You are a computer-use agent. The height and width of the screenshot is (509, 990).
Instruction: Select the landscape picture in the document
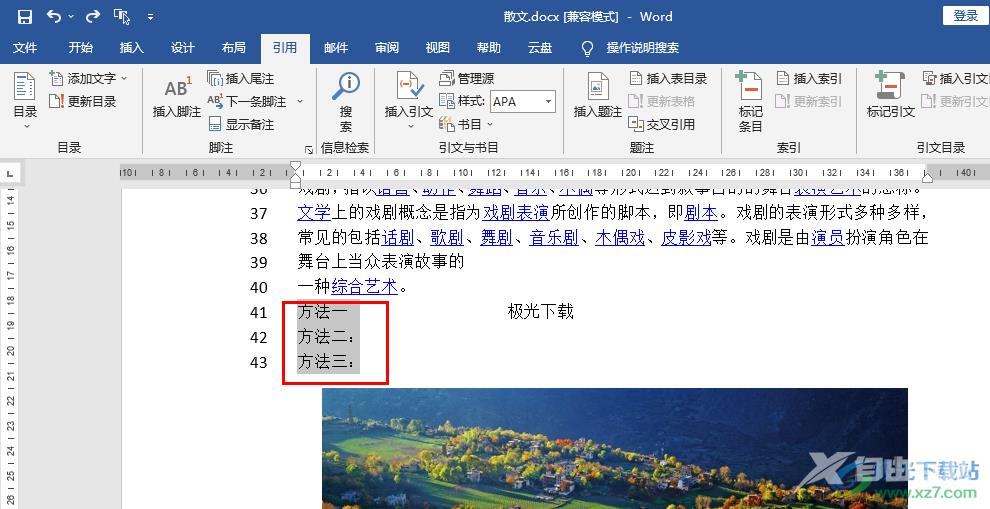615,448
